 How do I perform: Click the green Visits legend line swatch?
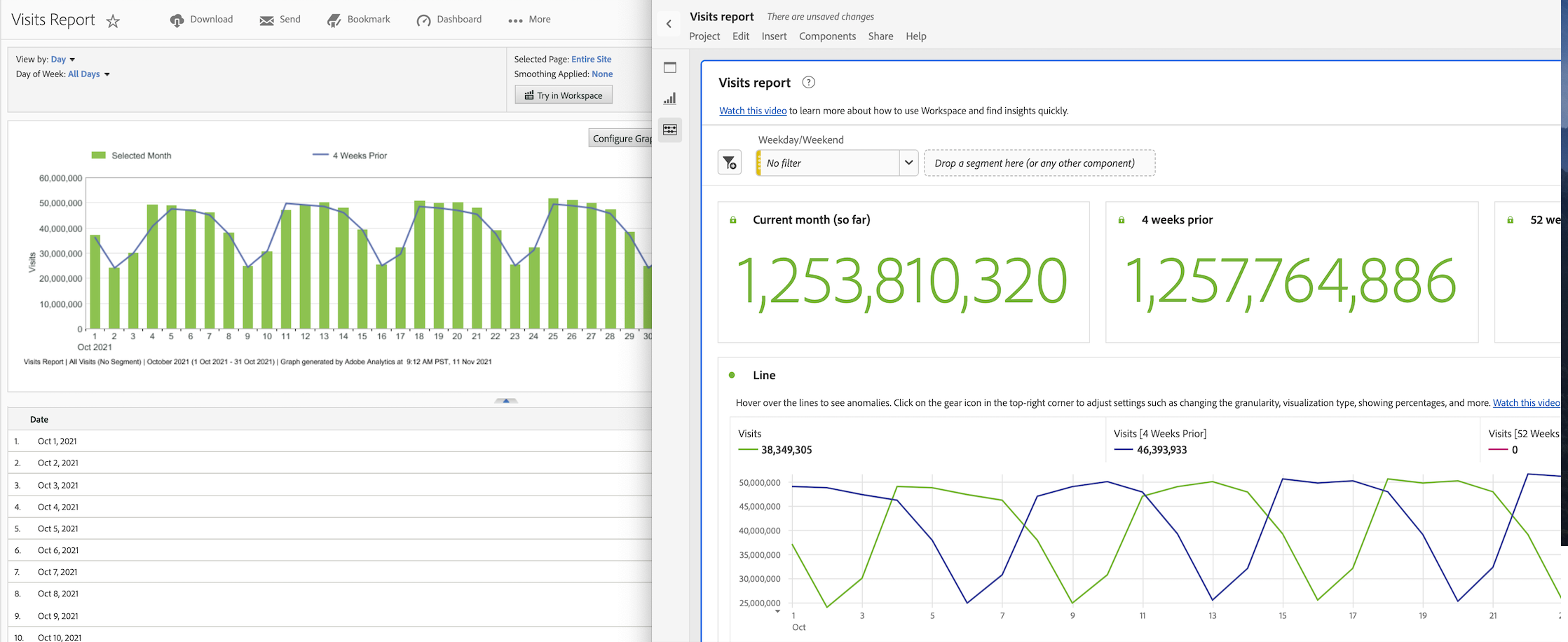748,450
